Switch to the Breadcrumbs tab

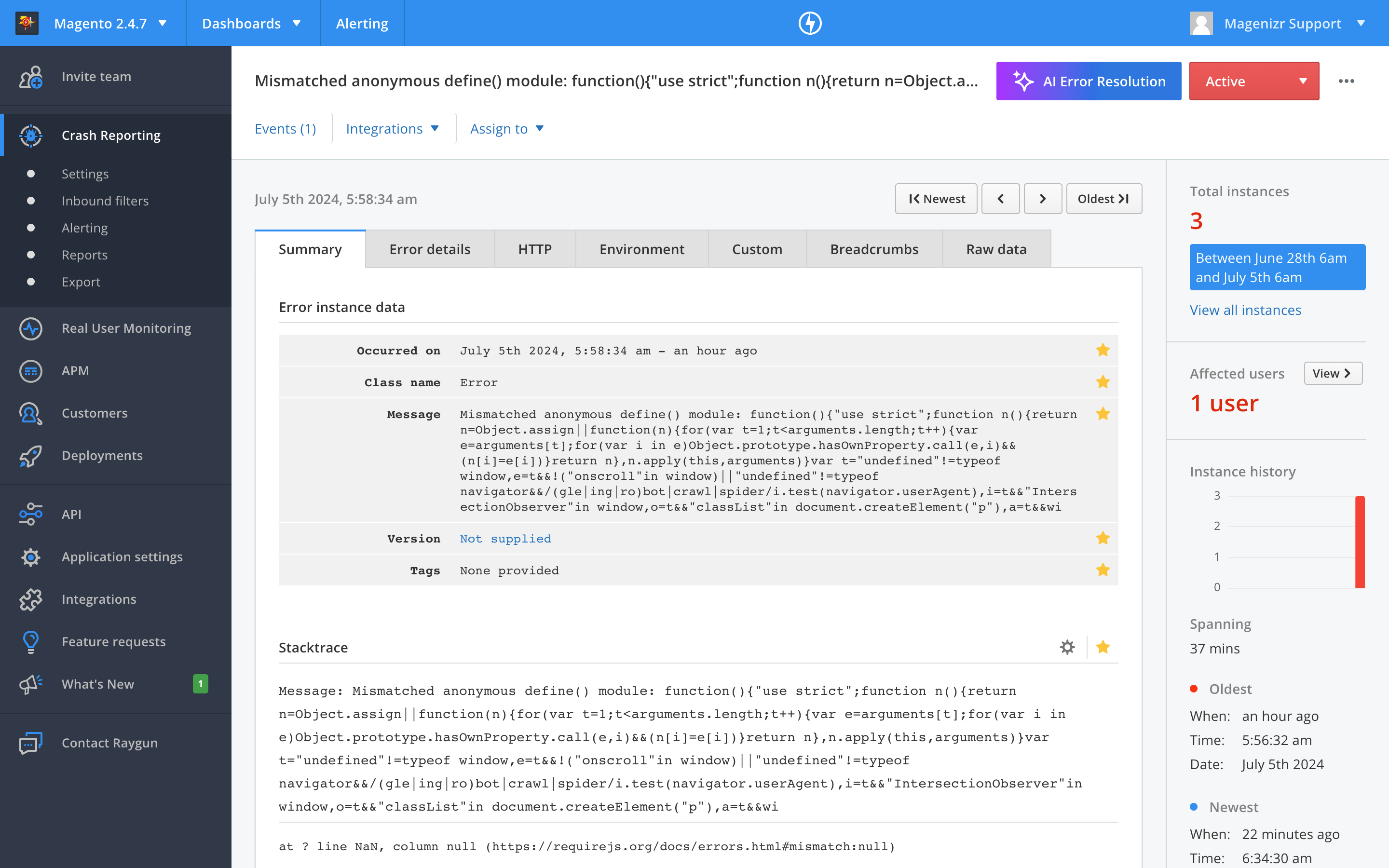873,249
